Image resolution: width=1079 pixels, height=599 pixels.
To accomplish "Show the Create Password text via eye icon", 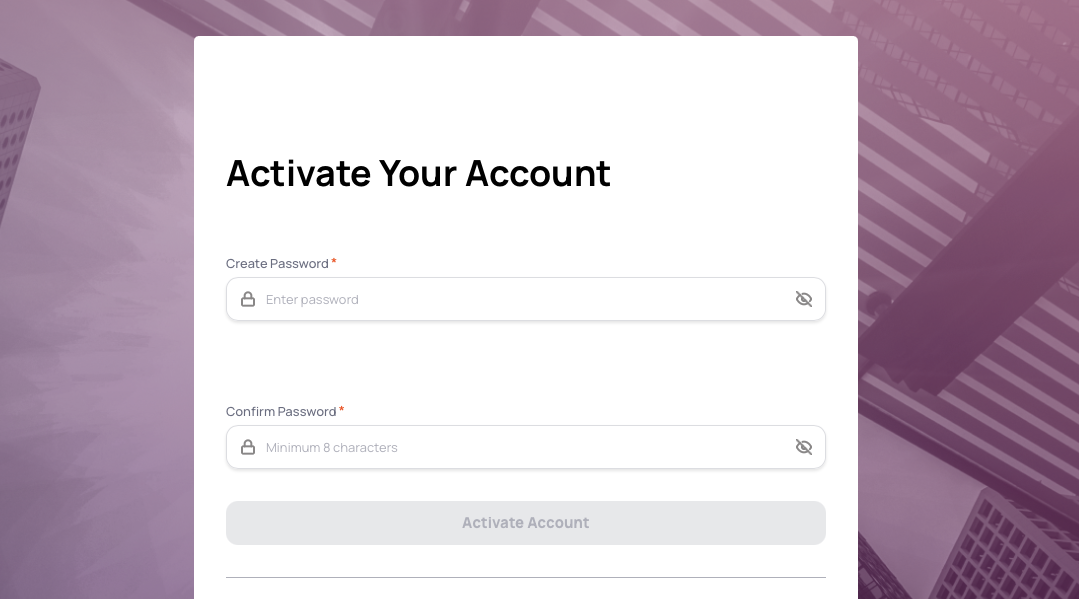I will (803, 299).
